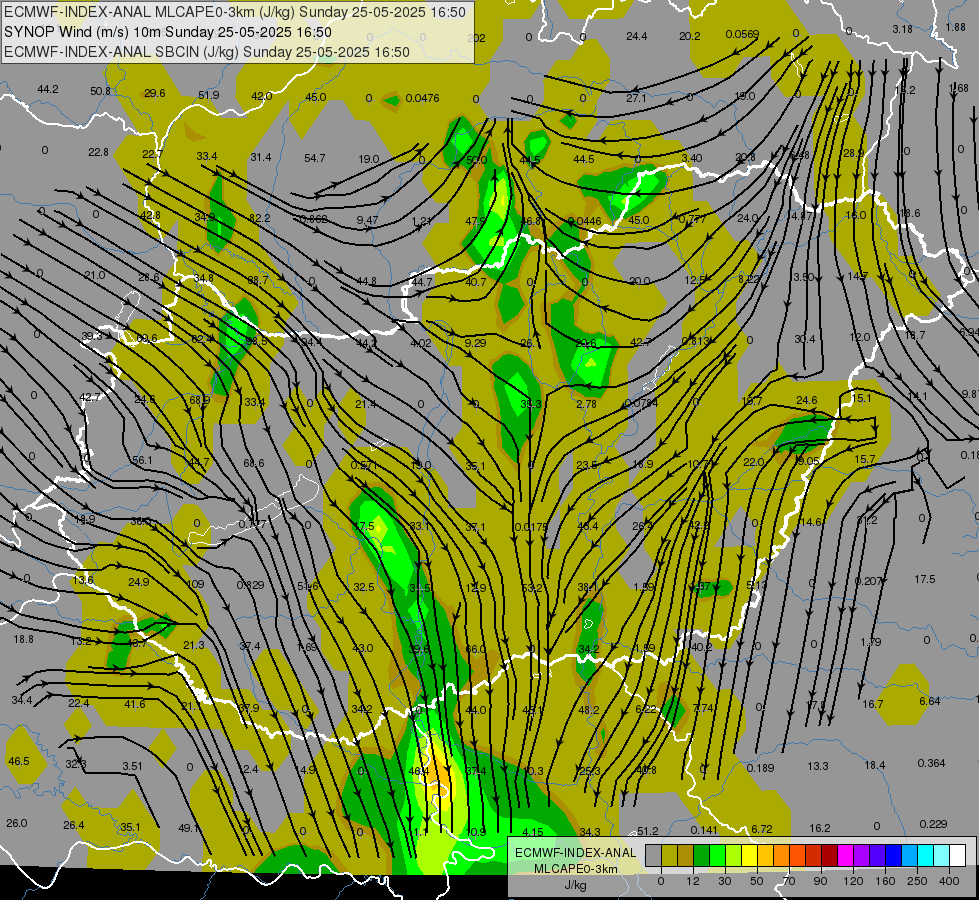Click the MLCAPE0-3km header line
Image resolution: width=979 pixels, height=900 pixels.
[235, 12]
